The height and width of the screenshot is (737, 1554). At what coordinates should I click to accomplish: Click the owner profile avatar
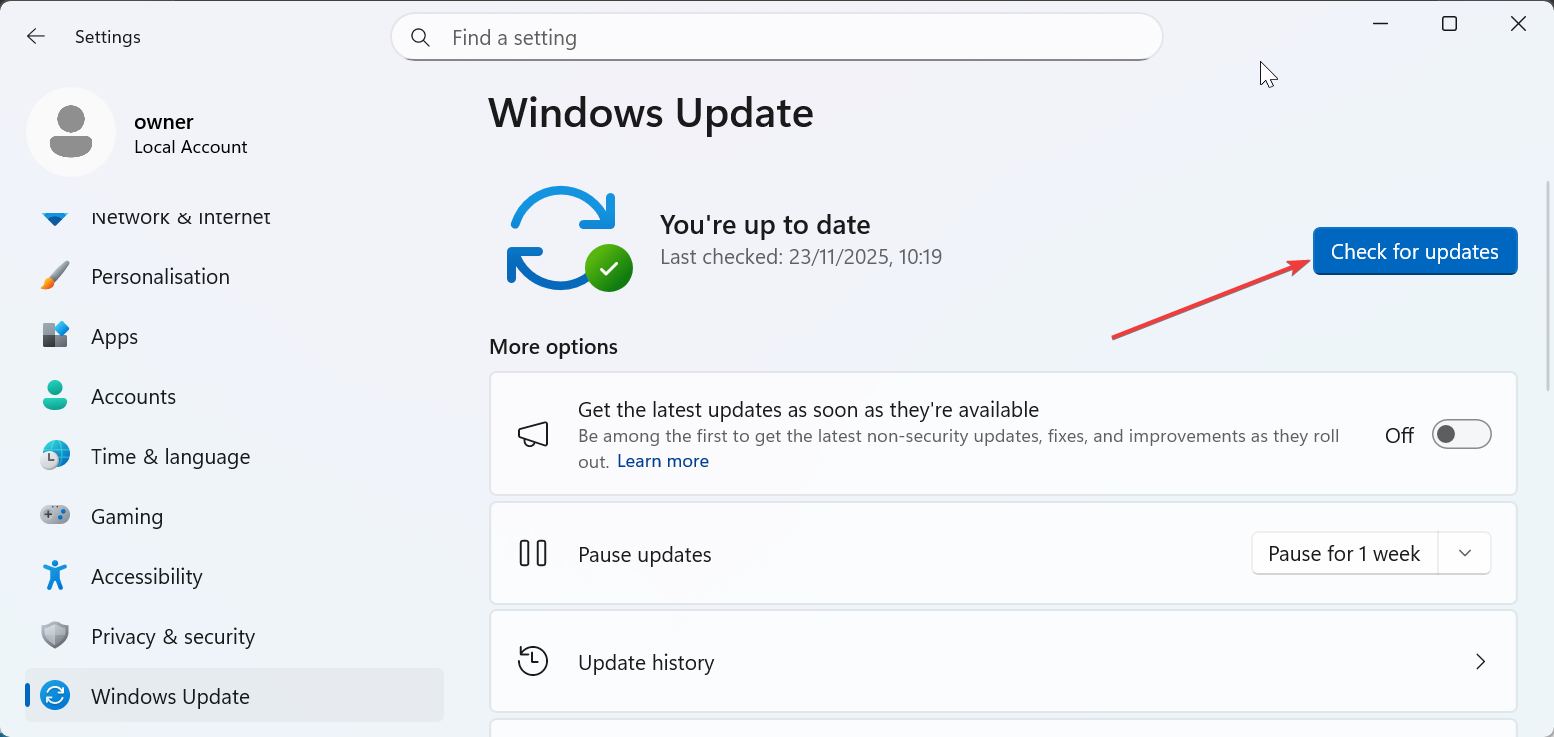(71, 132)
